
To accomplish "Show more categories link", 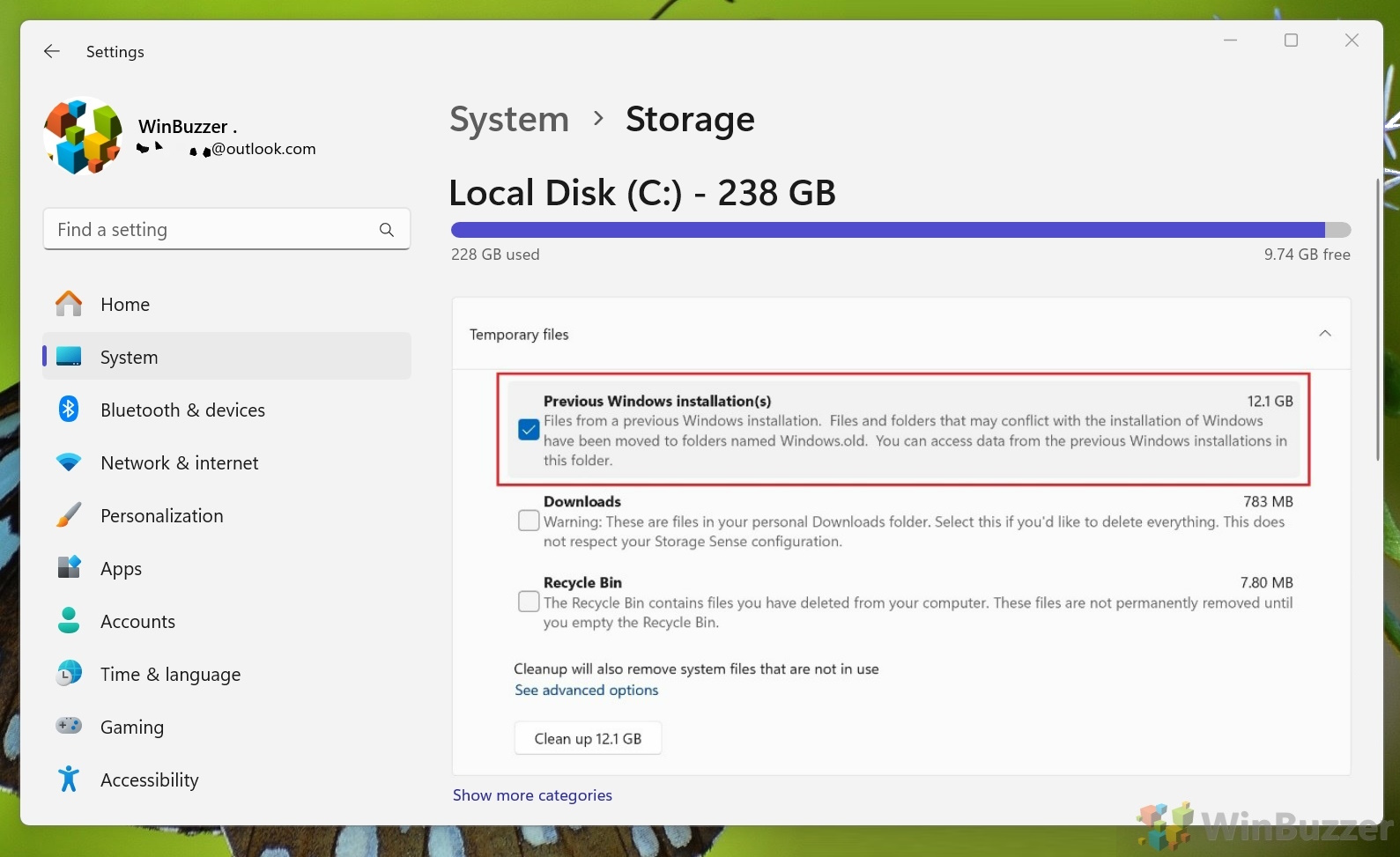I will pyautogui.click(x=532, y=795).
